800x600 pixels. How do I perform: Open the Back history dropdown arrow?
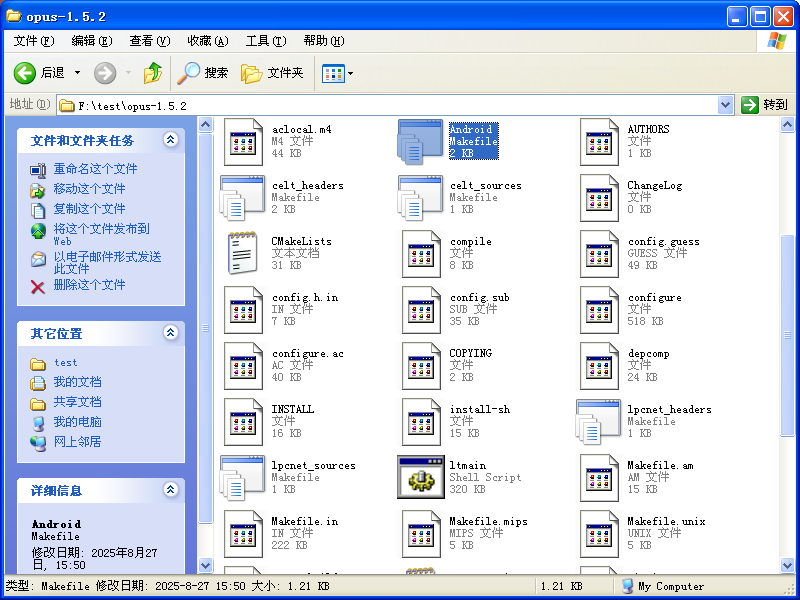click(78, 73)
